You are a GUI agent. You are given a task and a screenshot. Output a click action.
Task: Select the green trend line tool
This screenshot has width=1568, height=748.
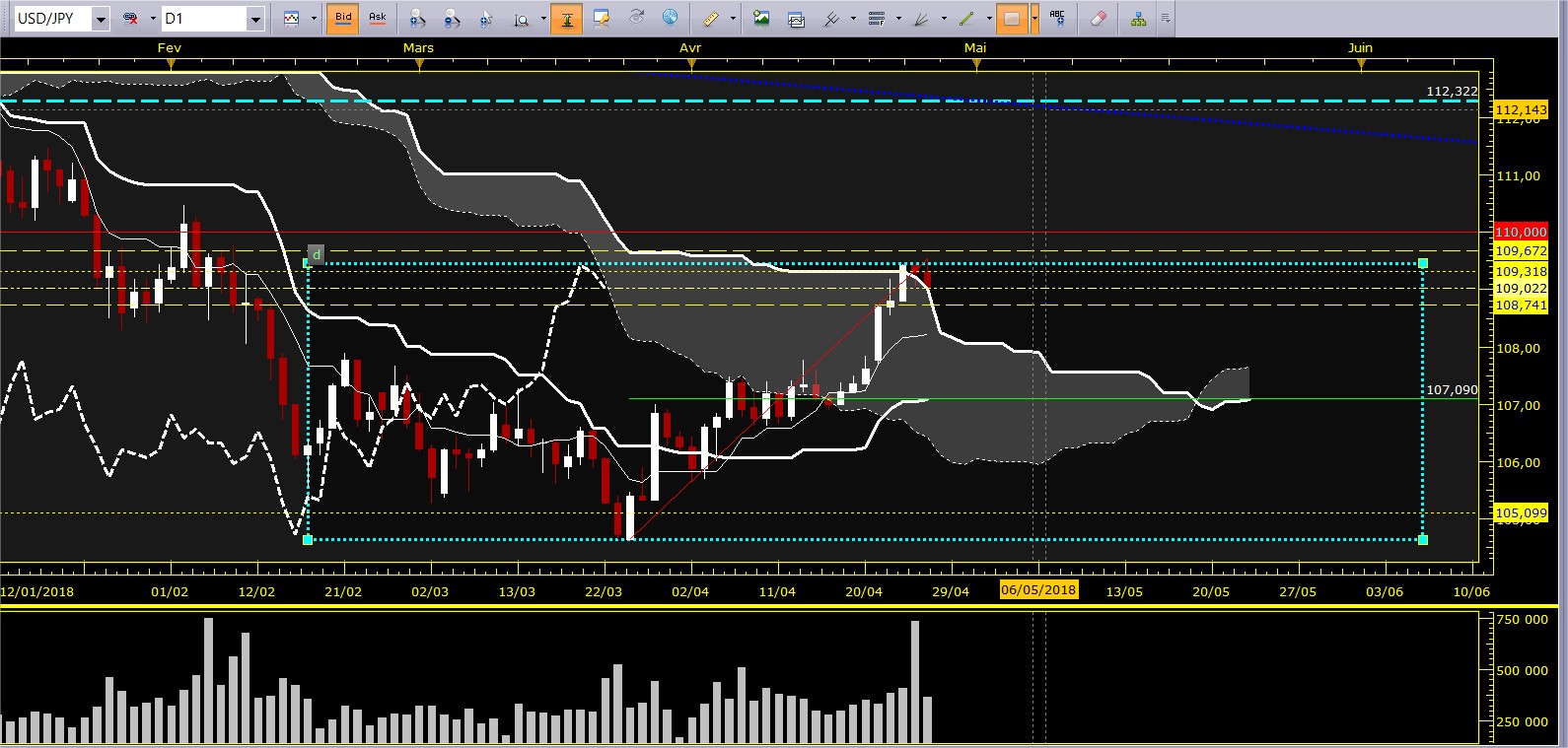pyautogui.click(x=966, y=19)
